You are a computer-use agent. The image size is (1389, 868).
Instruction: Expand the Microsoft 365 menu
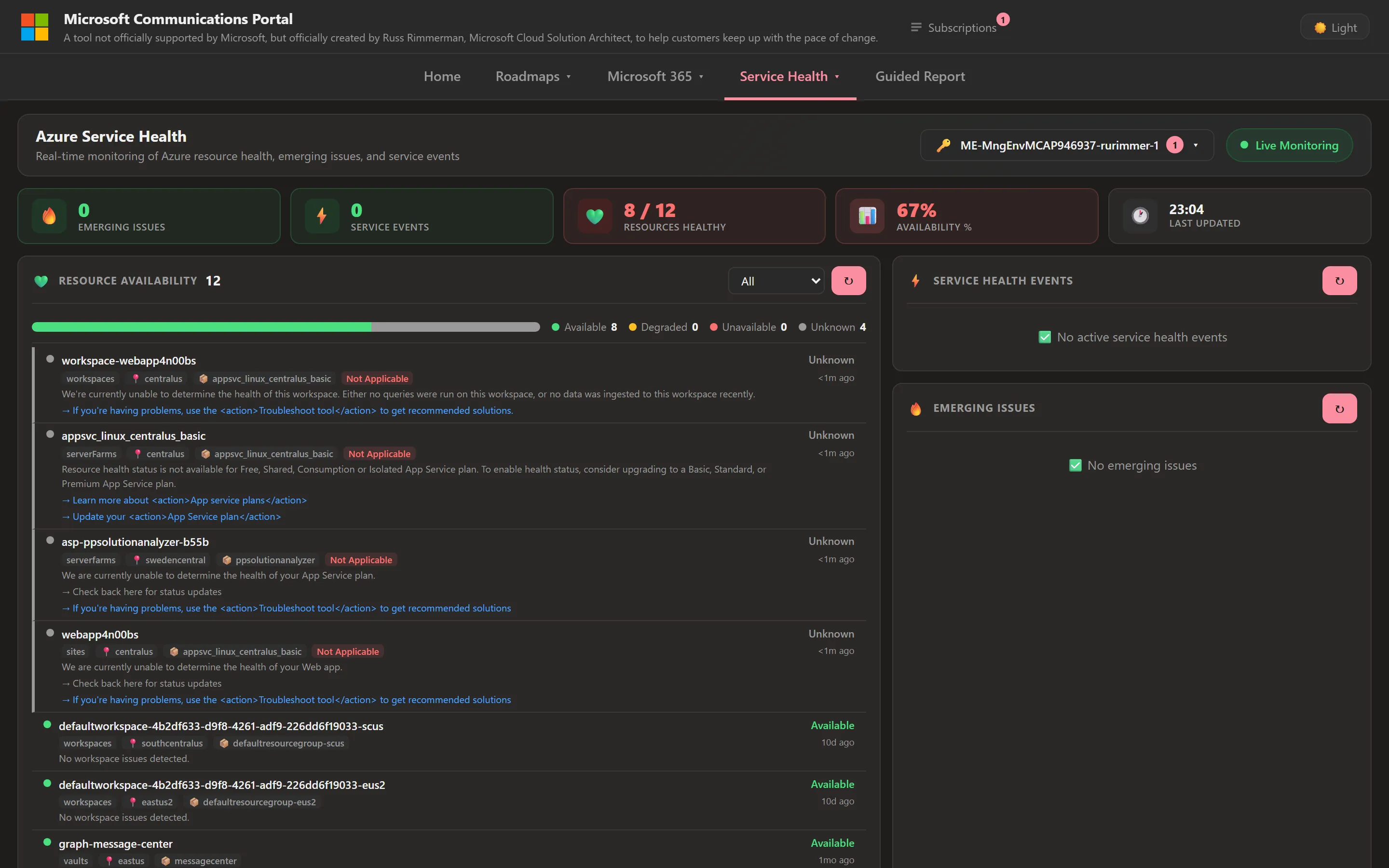(655, 76)
